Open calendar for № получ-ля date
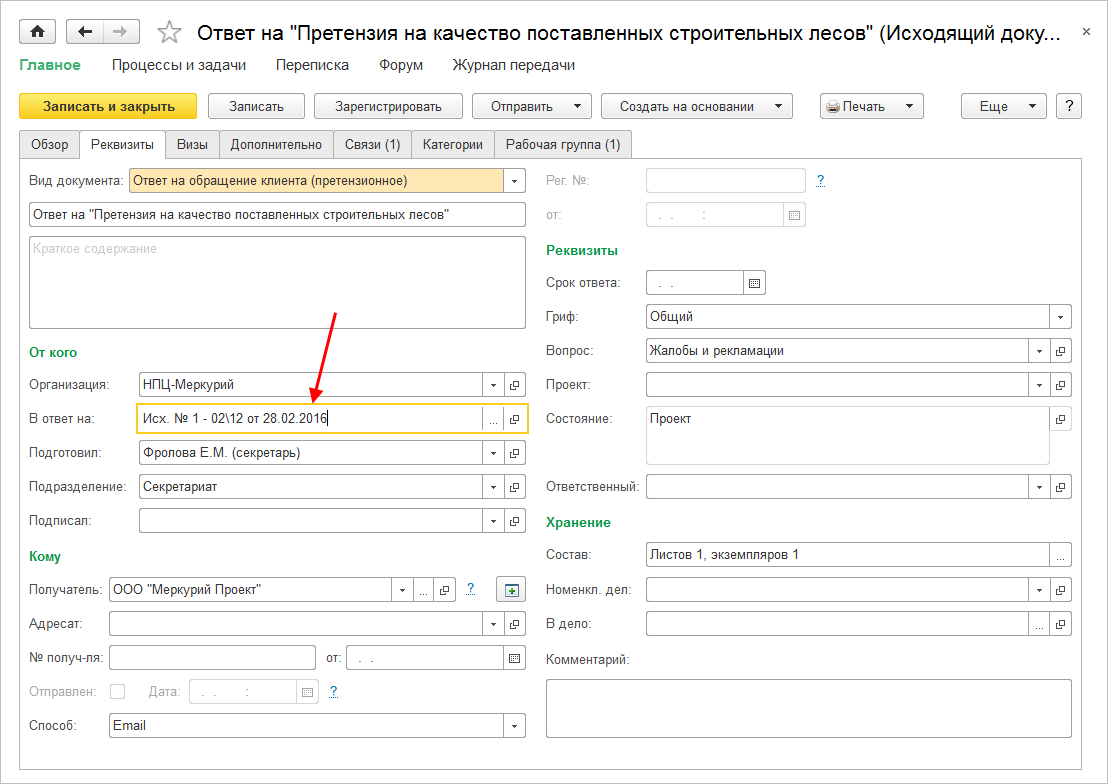The width and height of the screenshot is (1108, 784). point(514,658)
